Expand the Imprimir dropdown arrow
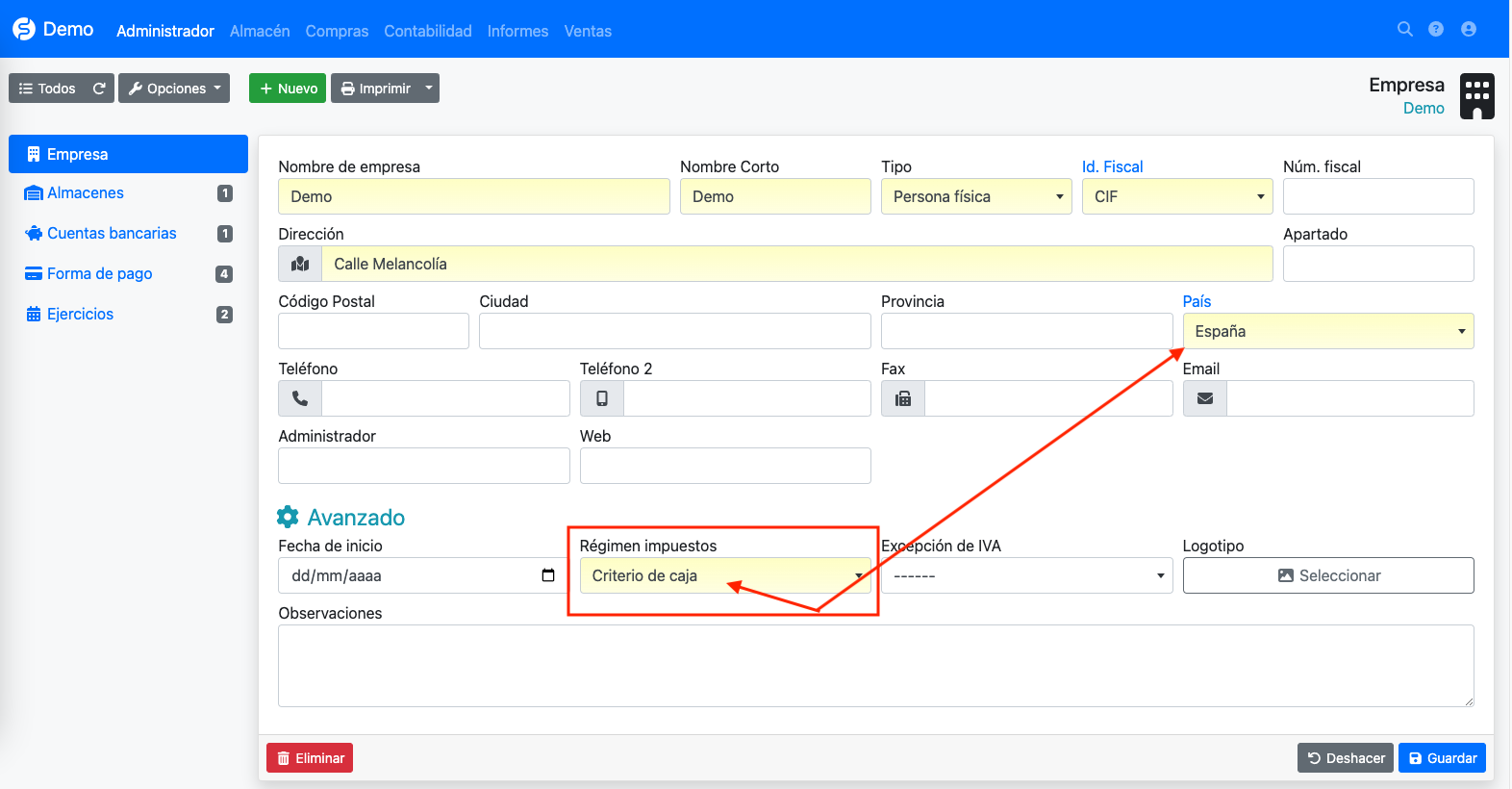1512x789 pixels. click(429, 89)
